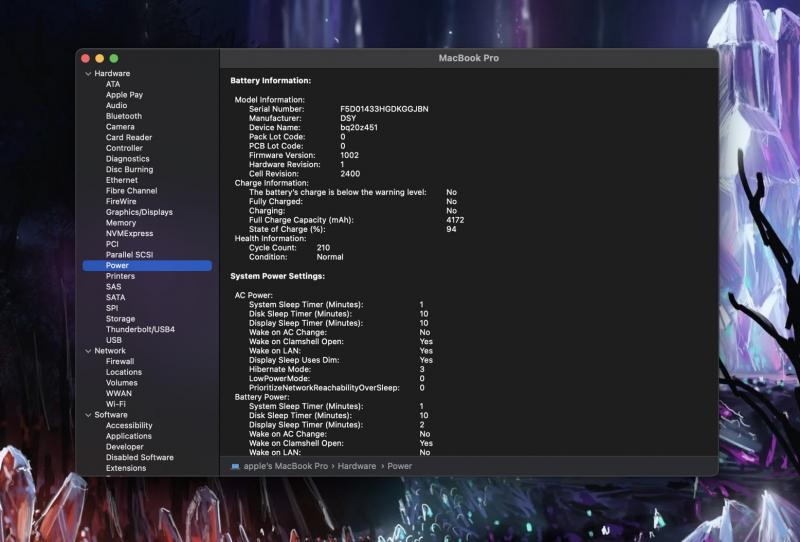
Task: Select Memory in the sidebar
Action: click(120, 223)
